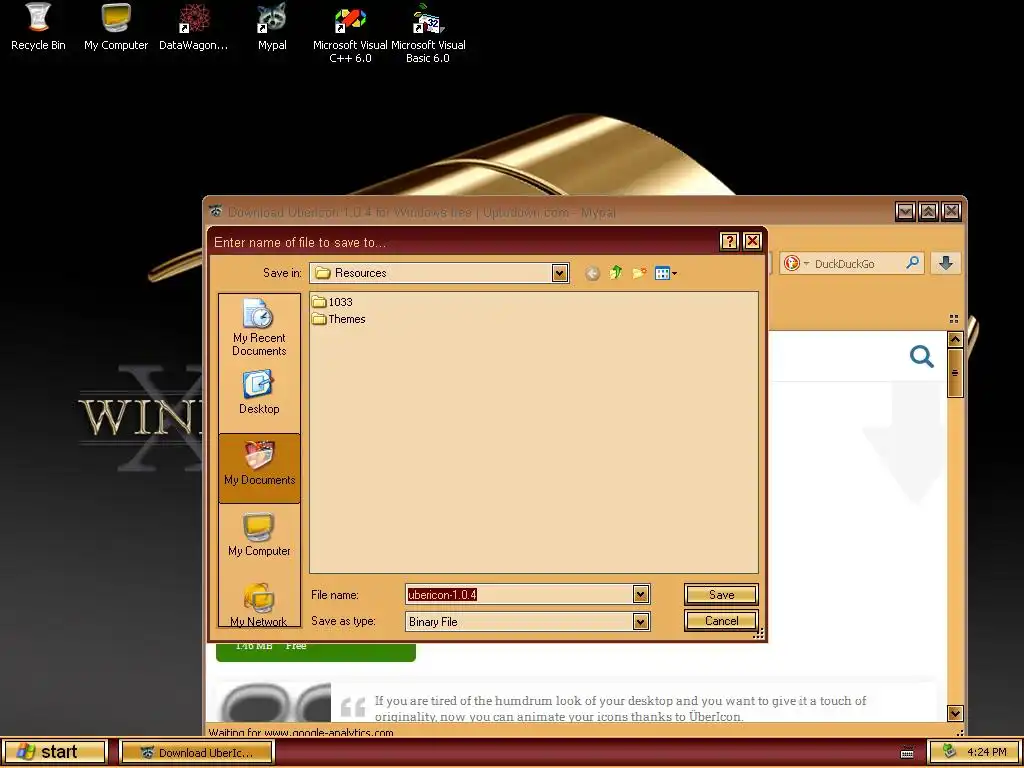Create a new folder in dialog
Screen dimensions: 1024x768
(639, 273)
